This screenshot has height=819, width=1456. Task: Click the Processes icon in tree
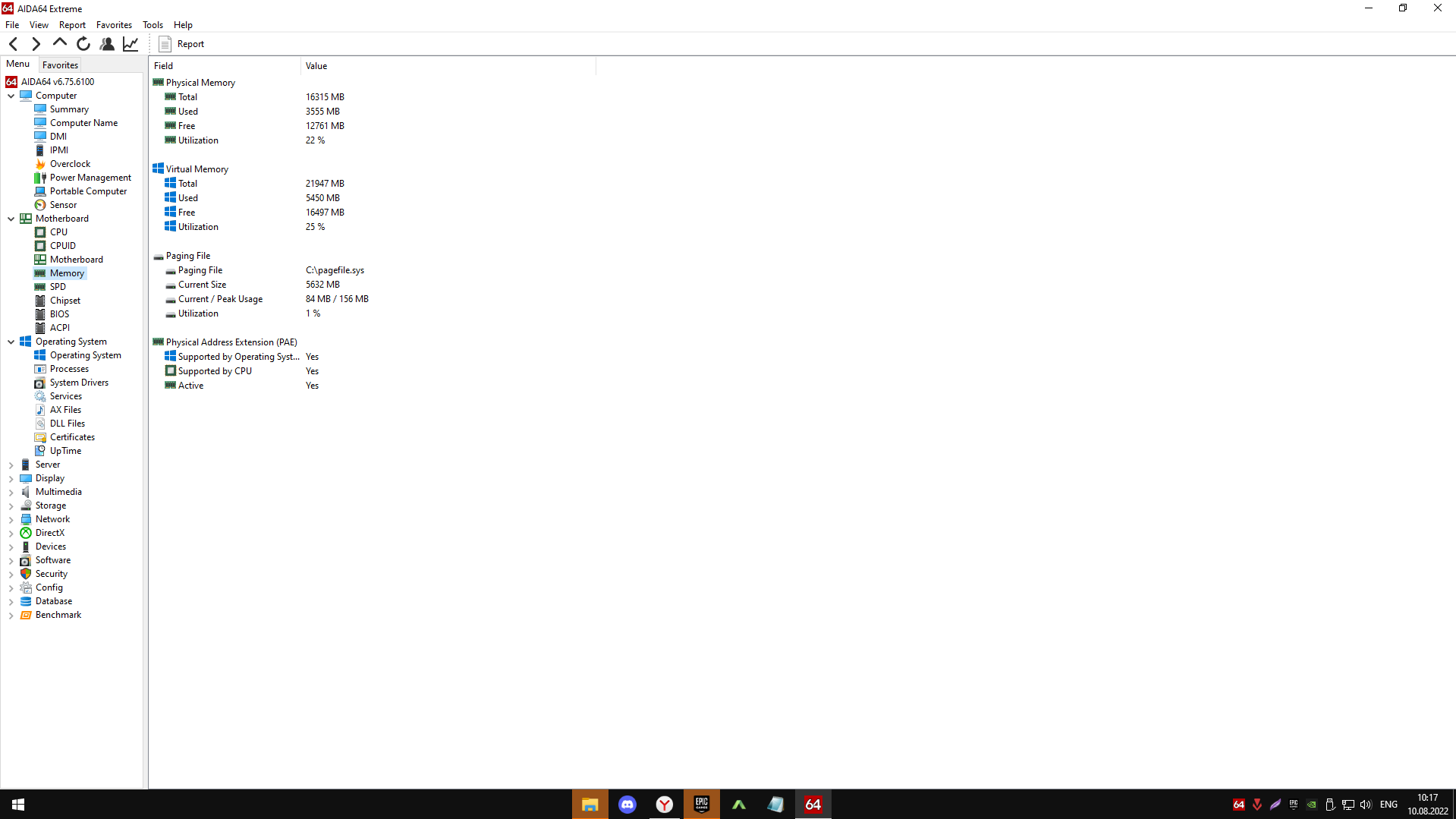(40, 369)
